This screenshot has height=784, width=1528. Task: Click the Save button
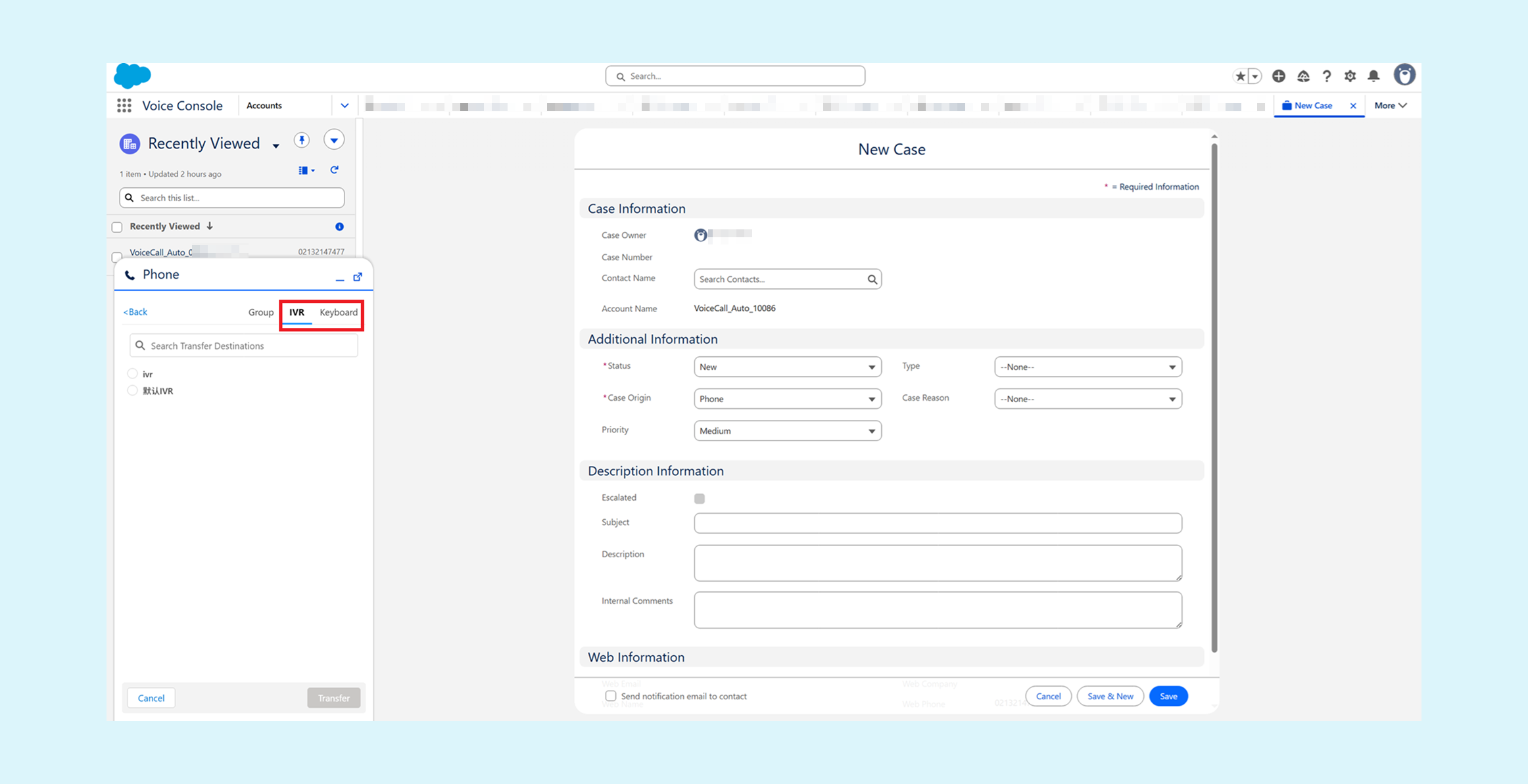point(1168,696)
